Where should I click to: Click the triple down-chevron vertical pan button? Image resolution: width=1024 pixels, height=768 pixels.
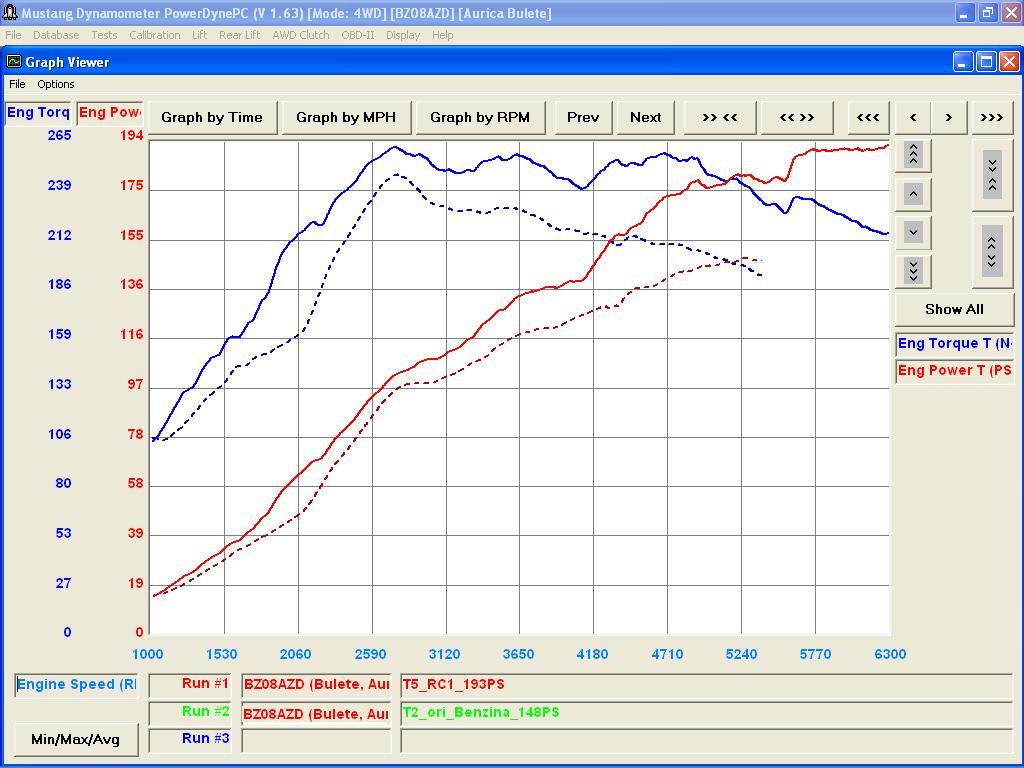(x=913, y=270)
